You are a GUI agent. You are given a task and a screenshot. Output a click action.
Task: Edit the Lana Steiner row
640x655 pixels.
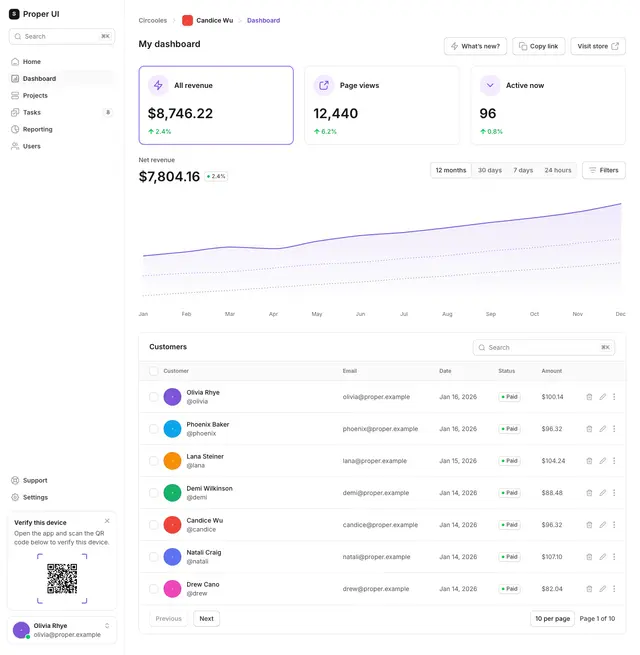point(602,461)
